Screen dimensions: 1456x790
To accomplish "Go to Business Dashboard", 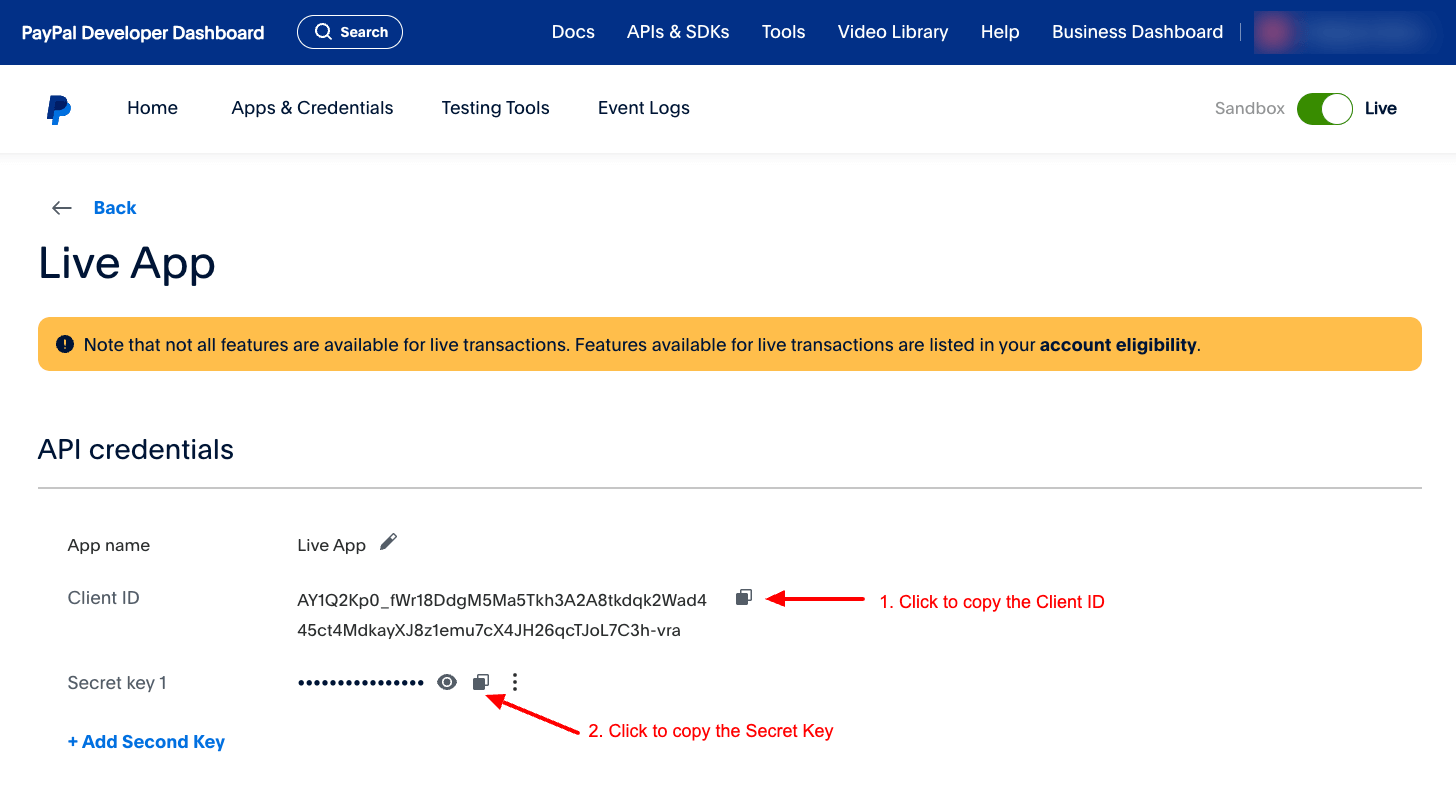I will pyautogui.click(x=1137, y=32).
